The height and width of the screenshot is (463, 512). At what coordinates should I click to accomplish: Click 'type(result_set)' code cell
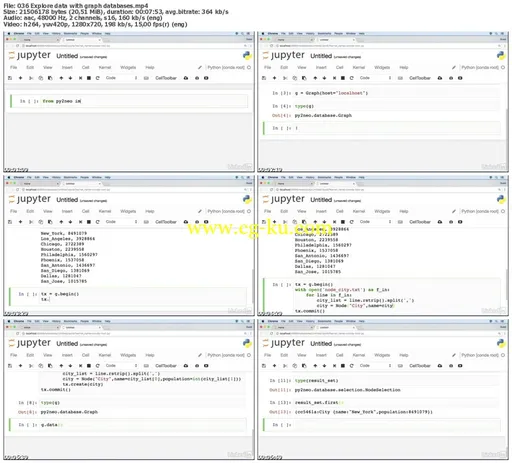pos(397,380)
